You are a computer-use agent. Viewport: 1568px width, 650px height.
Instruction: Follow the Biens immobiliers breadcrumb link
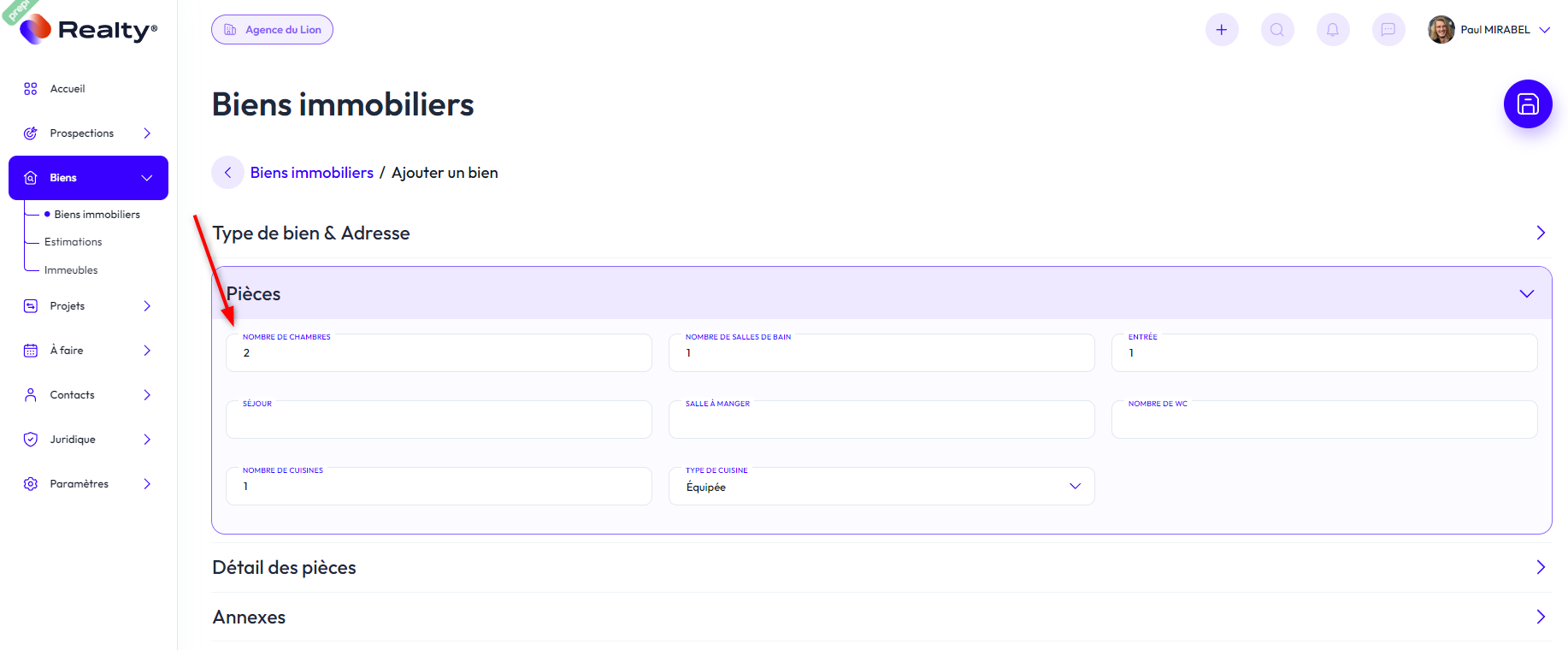[x=311, y=173]
